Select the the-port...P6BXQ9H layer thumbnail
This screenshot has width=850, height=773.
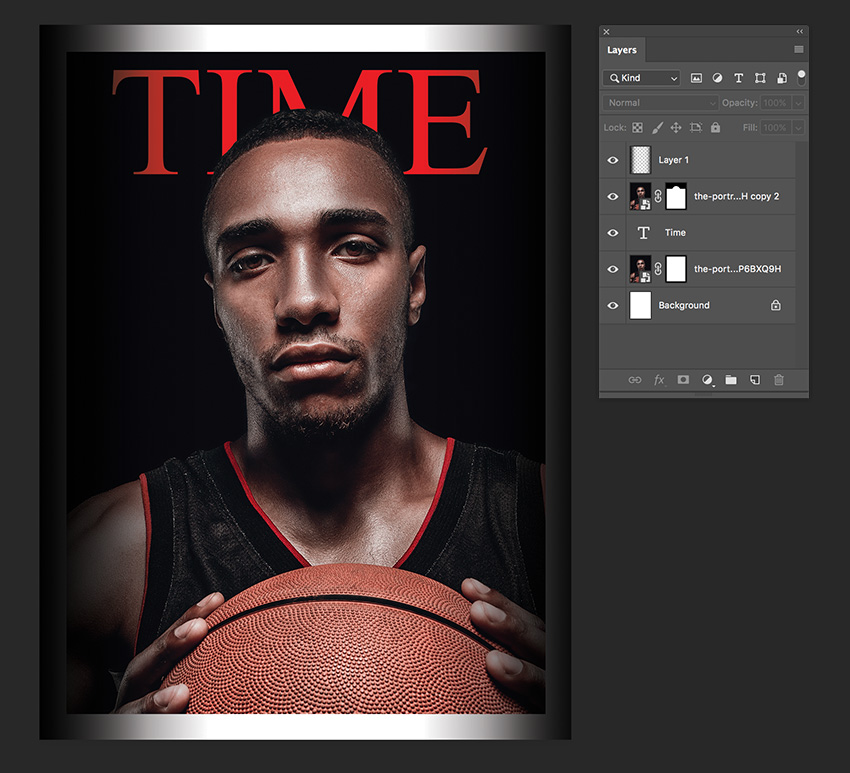tap(640, 269)
